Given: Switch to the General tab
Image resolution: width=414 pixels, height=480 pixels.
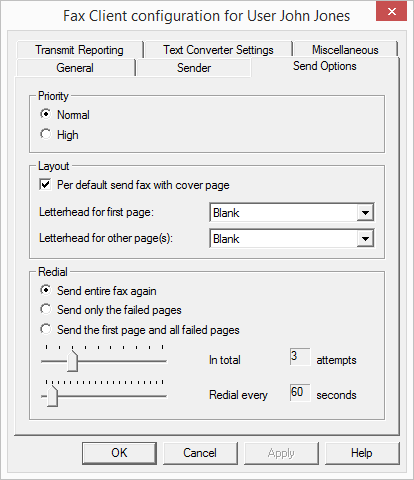Looking at the screenshot, I should point(75,68).
